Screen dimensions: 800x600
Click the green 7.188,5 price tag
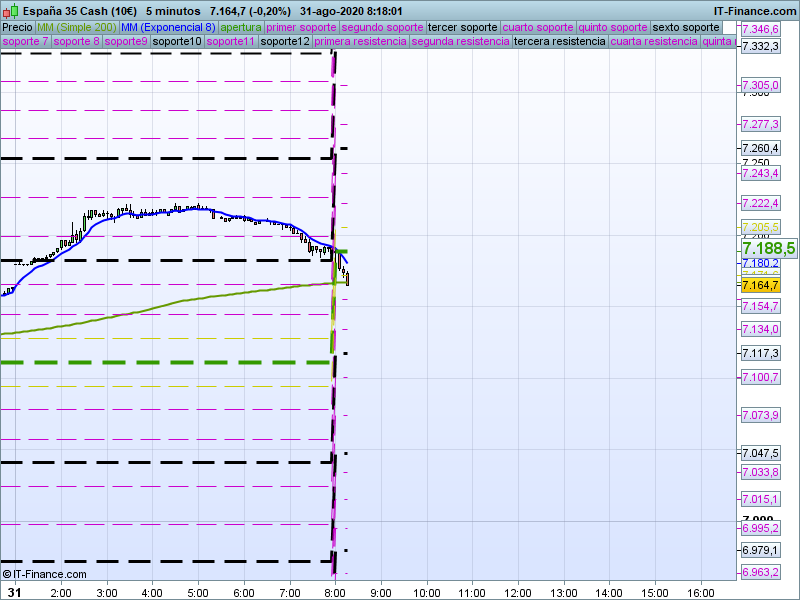click(x=768, y=248)
